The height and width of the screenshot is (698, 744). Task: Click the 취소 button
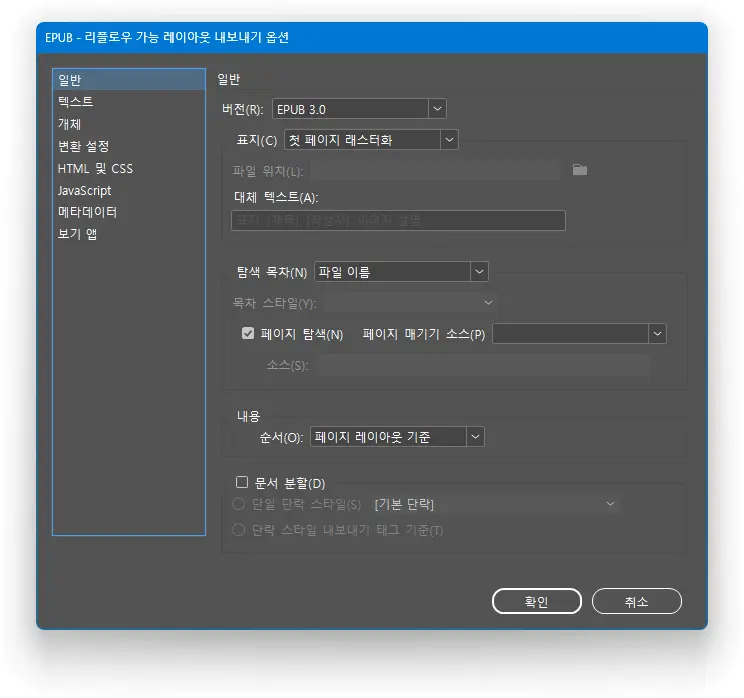[636, 601]
